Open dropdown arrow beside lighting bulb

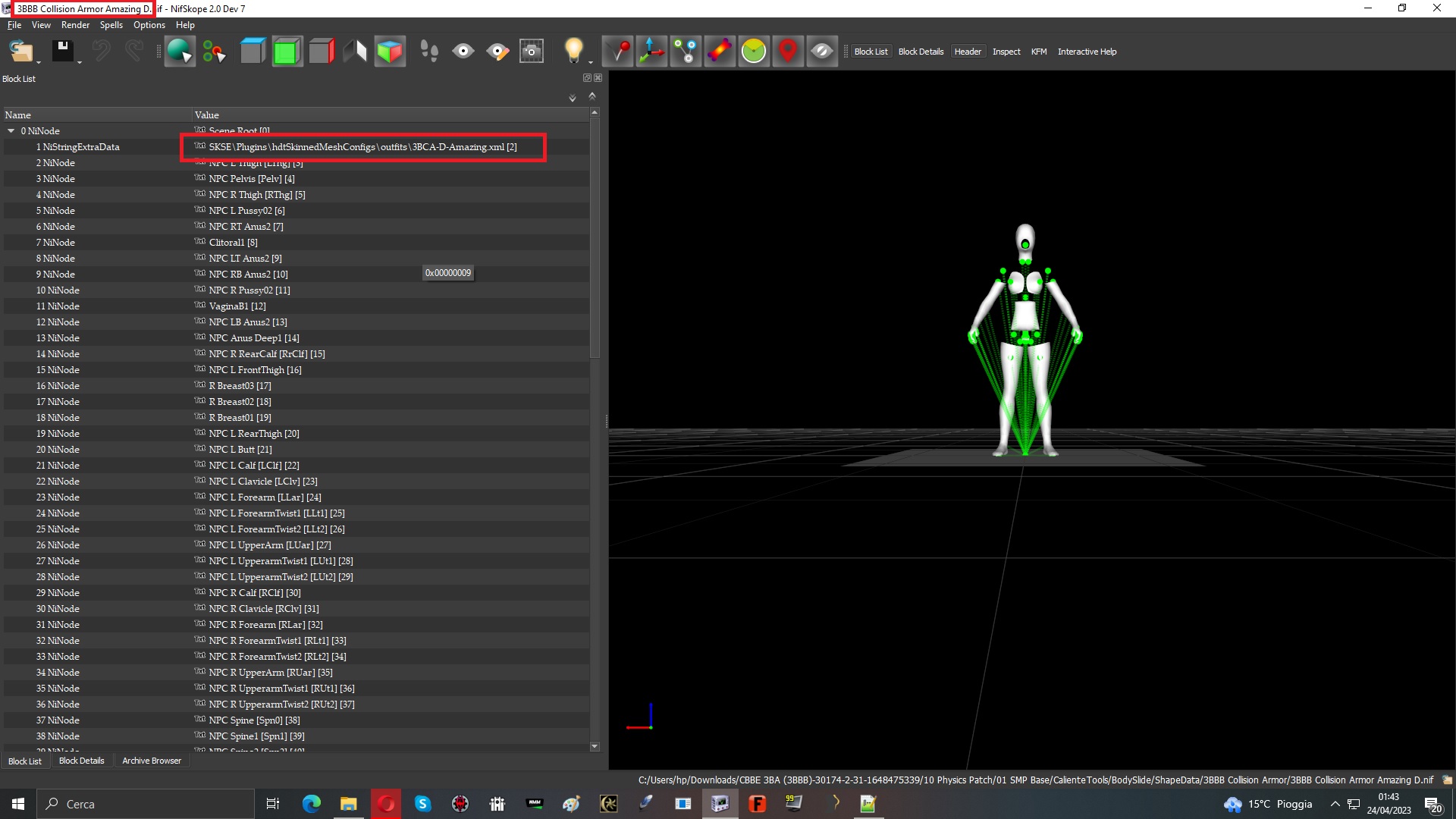tap(591, 62)
